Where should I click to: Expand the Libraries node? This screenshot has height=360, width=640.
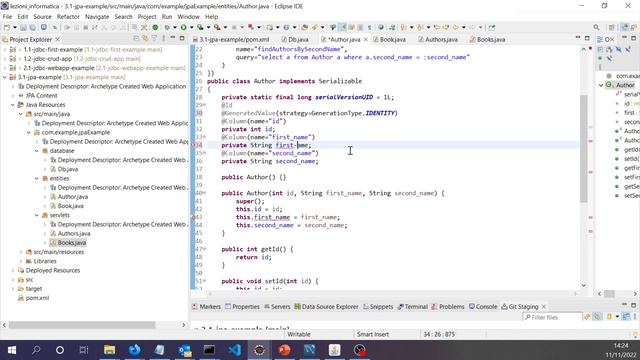21,261
